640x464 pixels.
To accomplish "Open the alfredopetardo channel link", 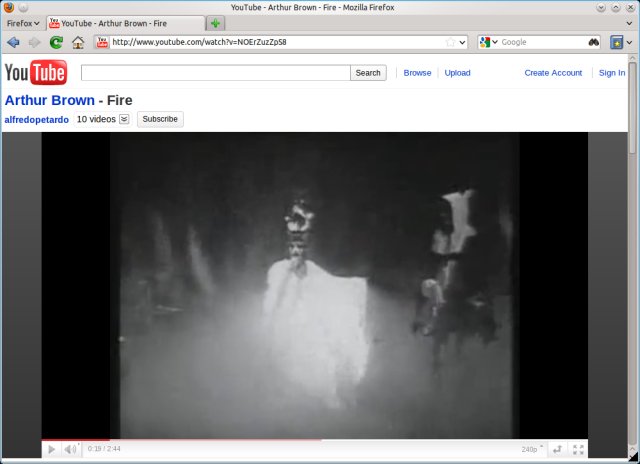I will (x=36, y=120).
